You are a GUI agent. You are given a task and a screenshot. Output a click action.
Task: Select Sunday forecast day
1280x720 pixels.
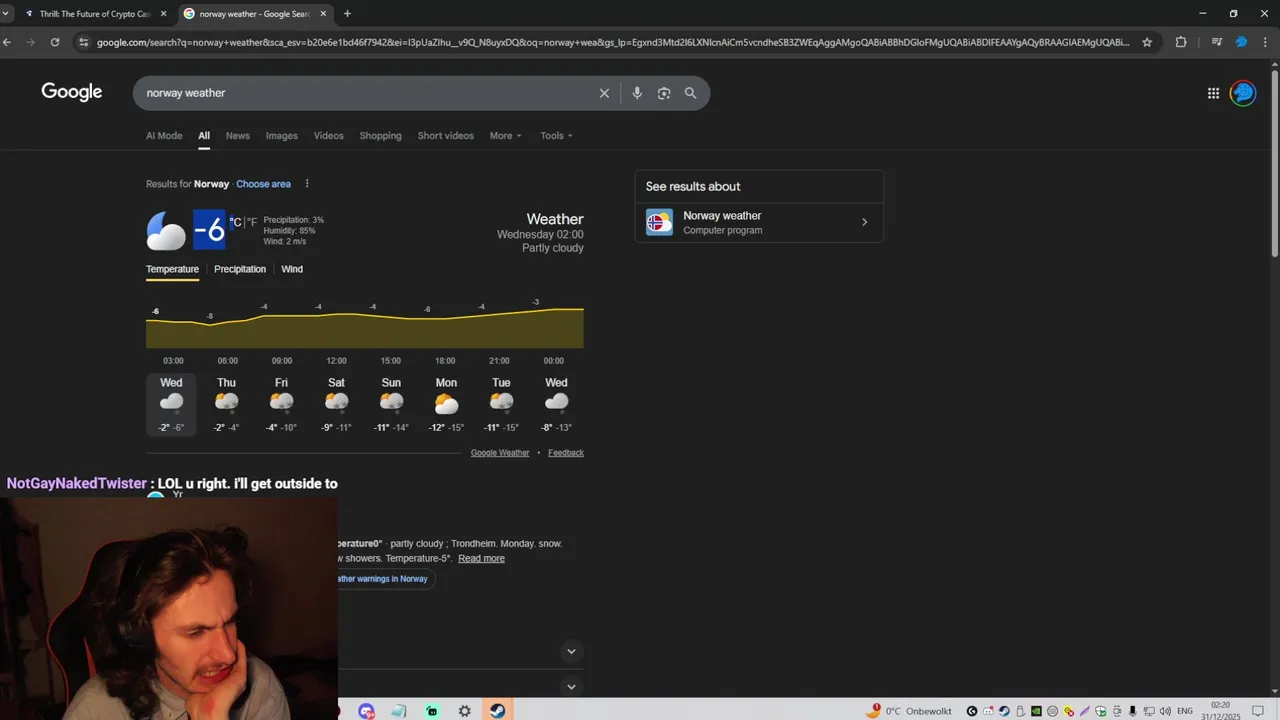point(391,404)
